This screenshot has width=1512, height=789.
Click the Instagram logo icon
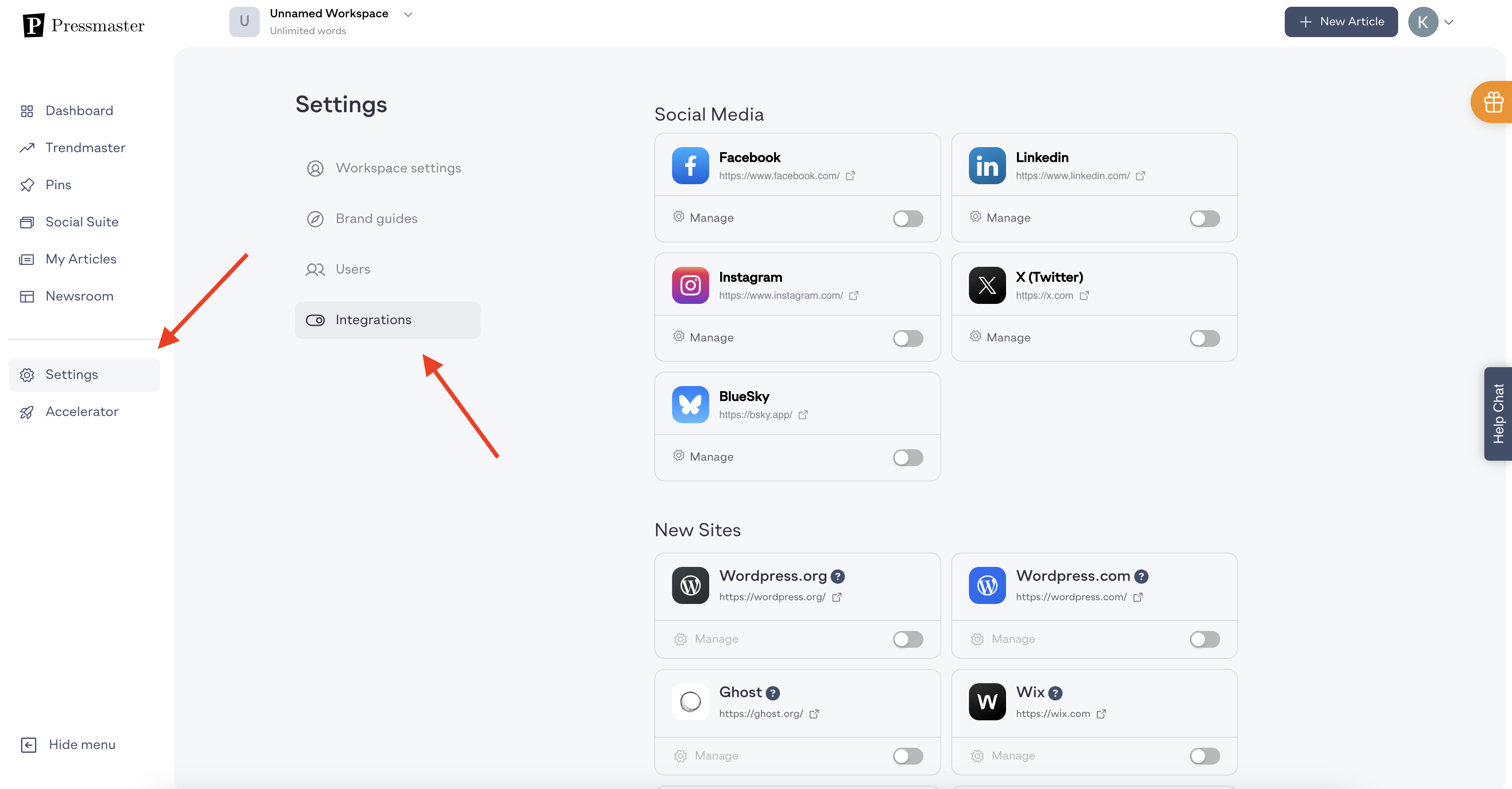[690, 285]
